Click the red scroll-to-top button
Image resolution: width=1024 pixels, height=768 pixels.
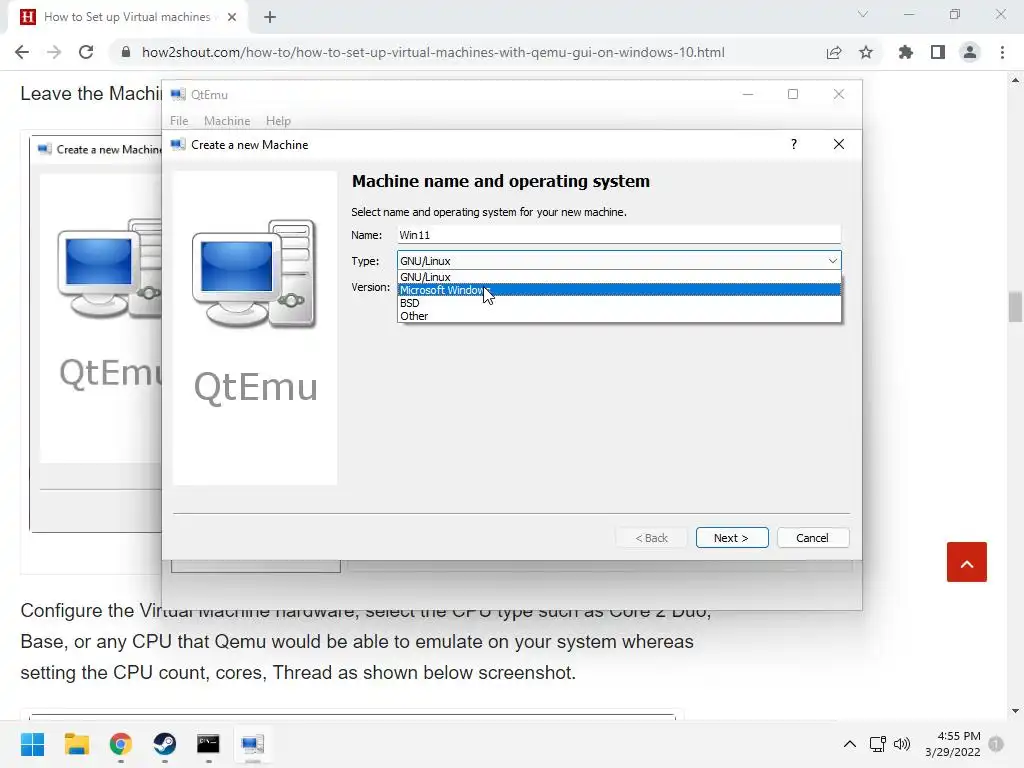(967, 562)
